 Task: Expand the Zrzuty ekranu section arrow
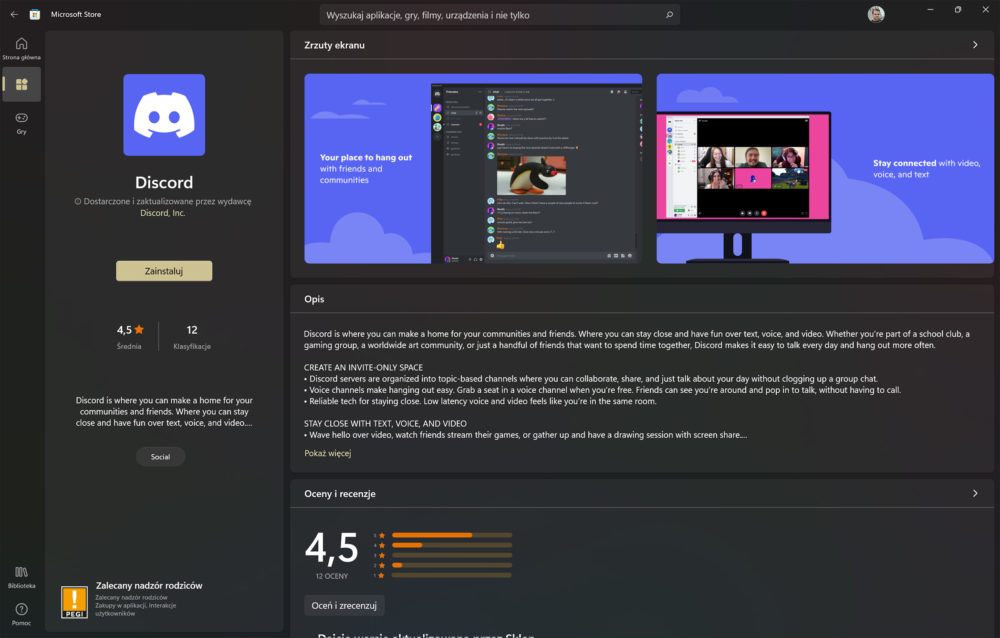pyautogui.click(x=974, y=45)
